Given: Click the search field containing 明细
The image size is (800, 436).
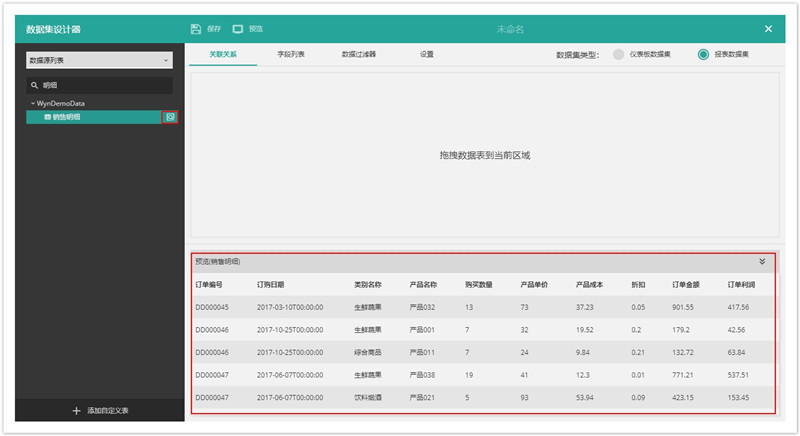Looking at the screenshot, I should 105,86.
